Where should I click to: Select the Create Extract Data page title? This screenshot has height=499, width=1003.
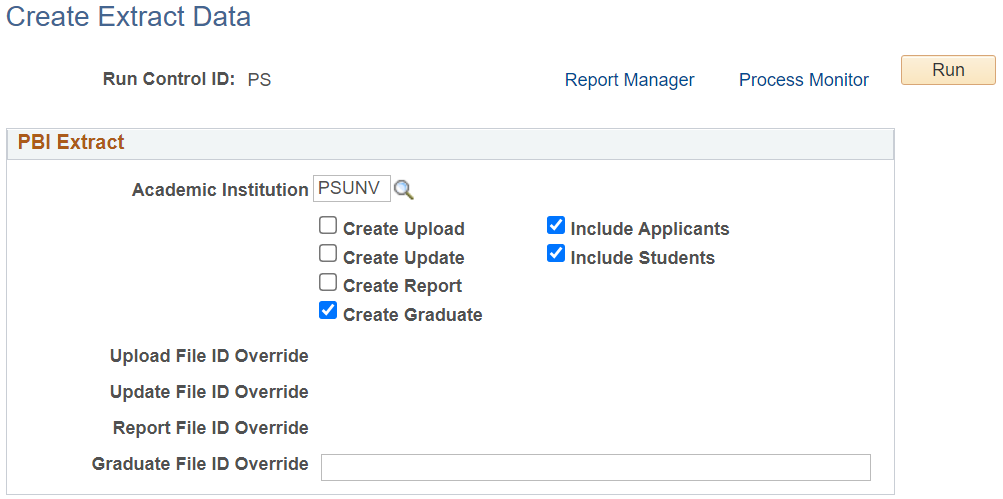129,17
